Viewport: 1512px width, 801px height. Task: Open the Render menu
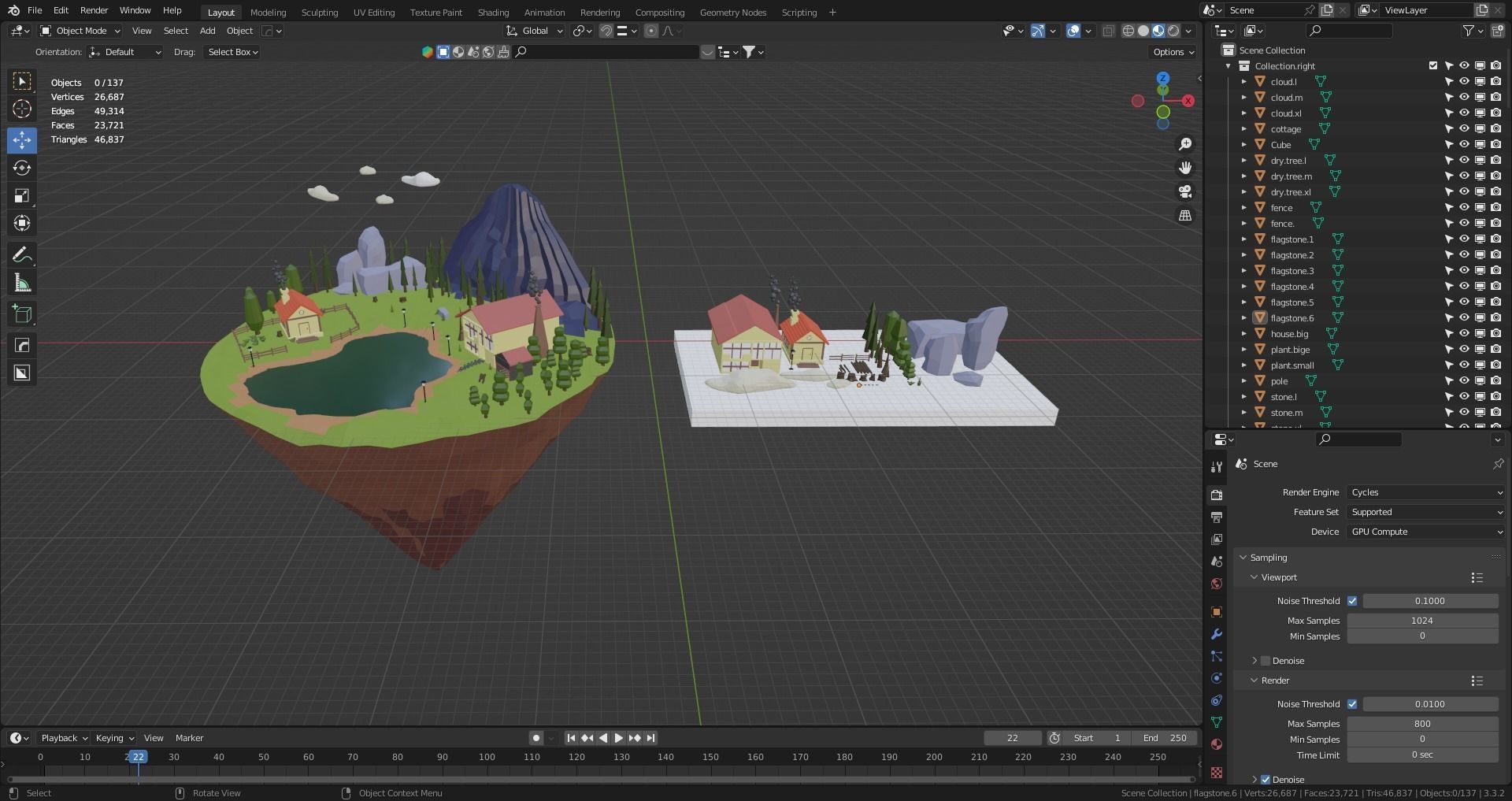pyautogui.click(x=94, y=10)
